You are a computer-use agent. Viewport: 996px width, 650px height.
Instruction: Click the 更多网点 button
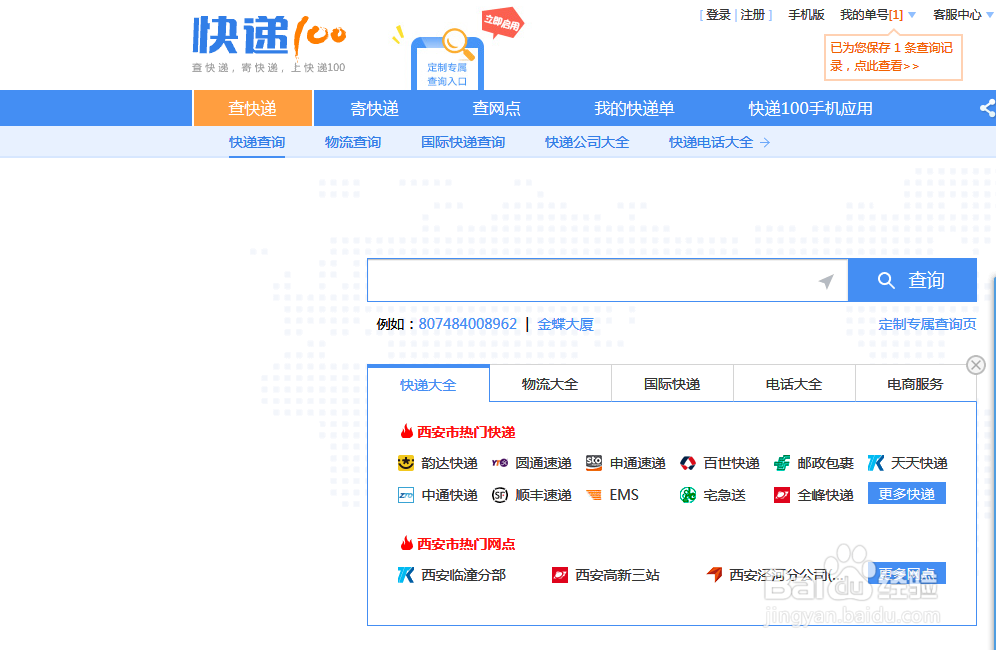click(x=906, y=573)
